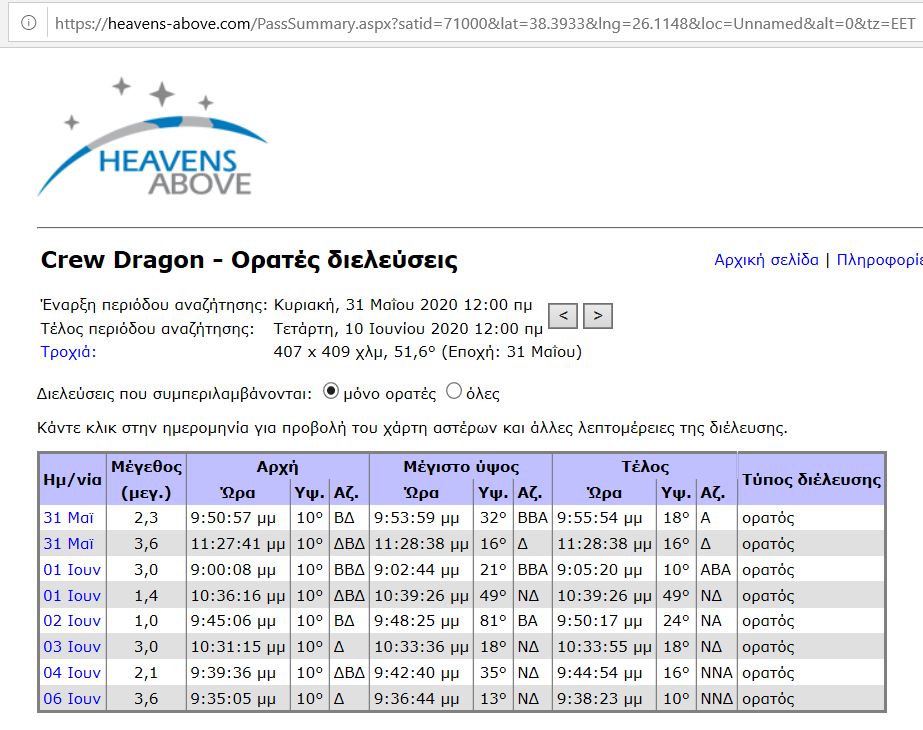Open the 'Πληροφορίες' link at top right
Viewport: 923px width, 730px height.
(879, 260)
